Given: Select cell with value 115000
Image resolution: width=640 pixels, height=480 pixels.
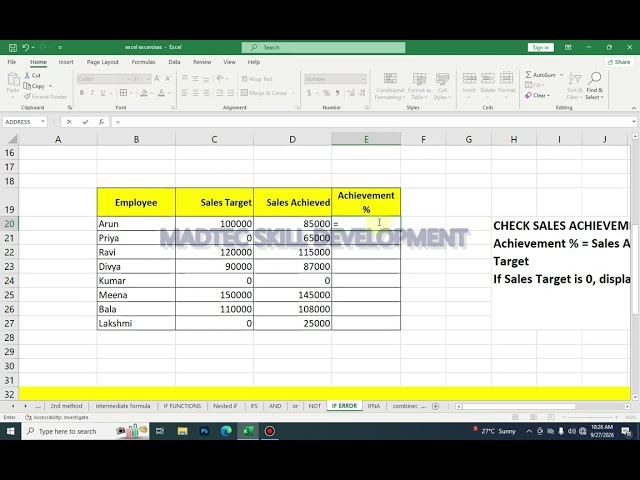Looking at the screenshot, I should (x=293, y=252).
